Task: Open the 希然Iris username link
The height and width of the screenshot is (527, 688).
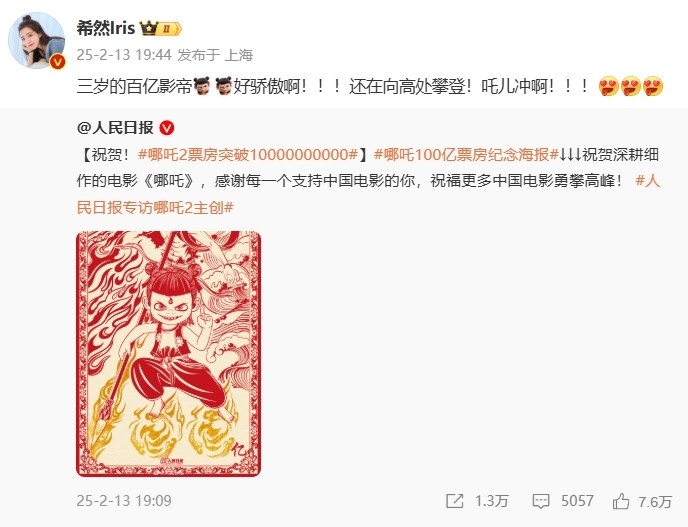Action: coord(106,29)
